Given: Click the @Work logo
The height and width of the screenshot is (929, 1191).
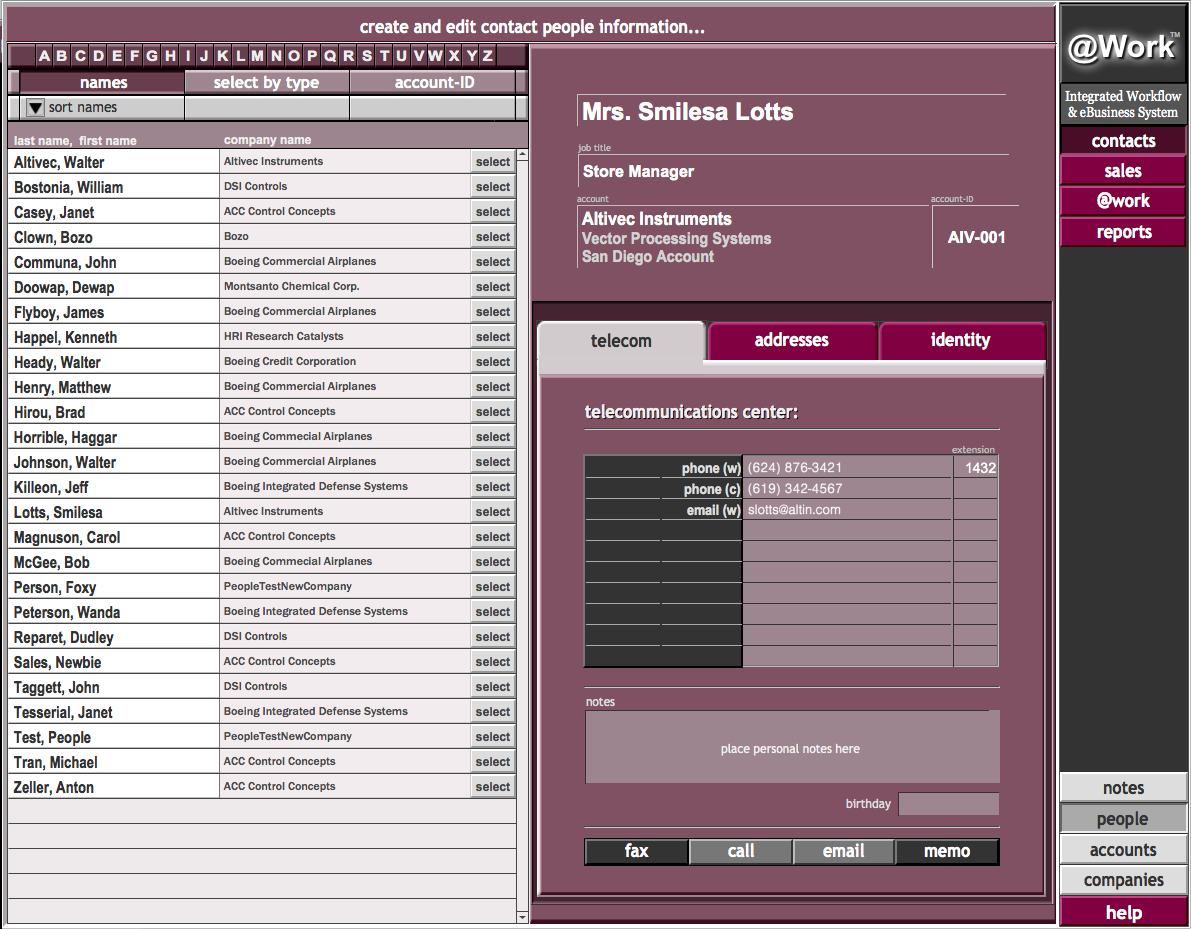Looking at the screenshot, I should click(1122, 47).
